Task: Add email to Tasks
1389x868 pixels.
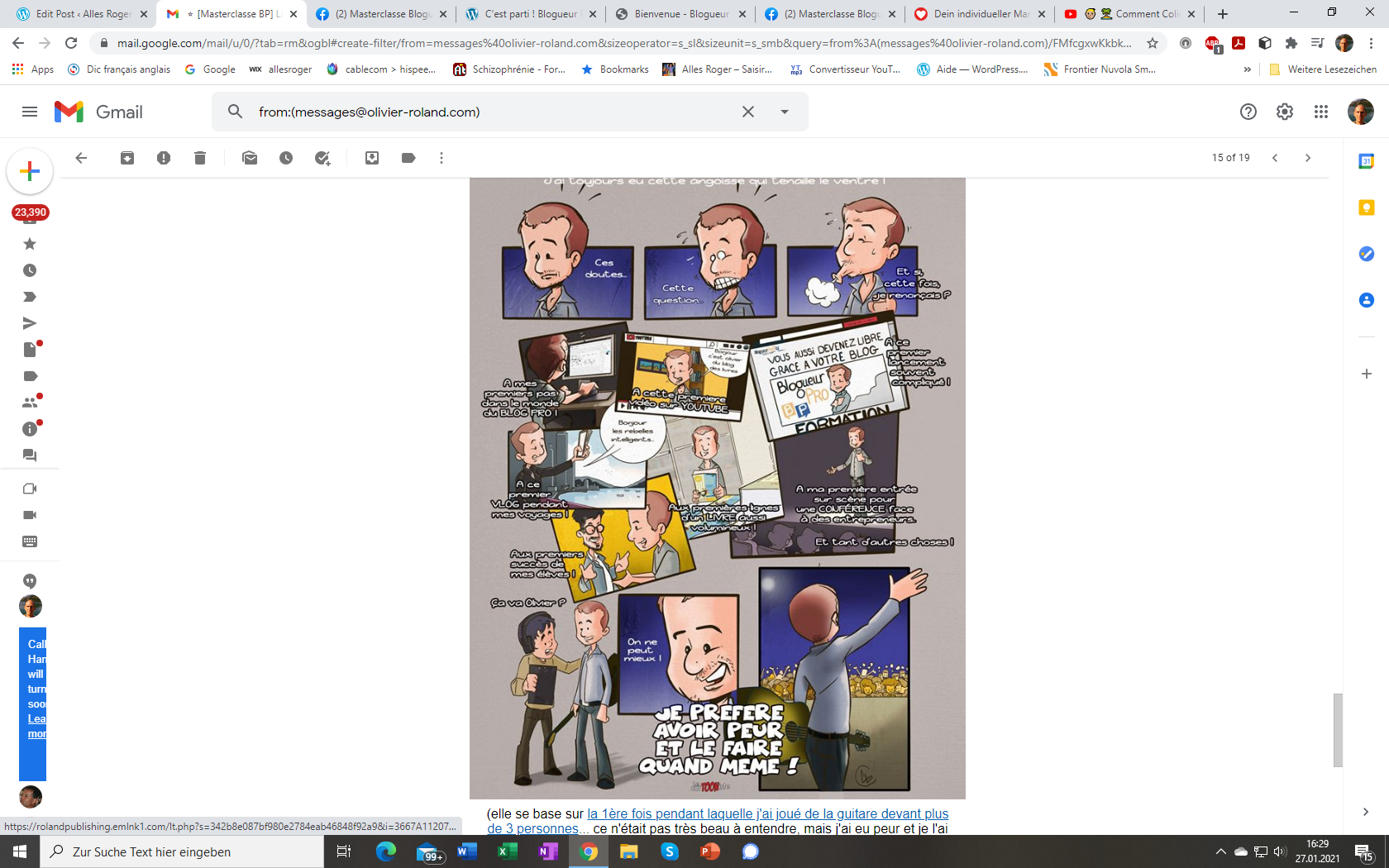Action: (322, 158)
